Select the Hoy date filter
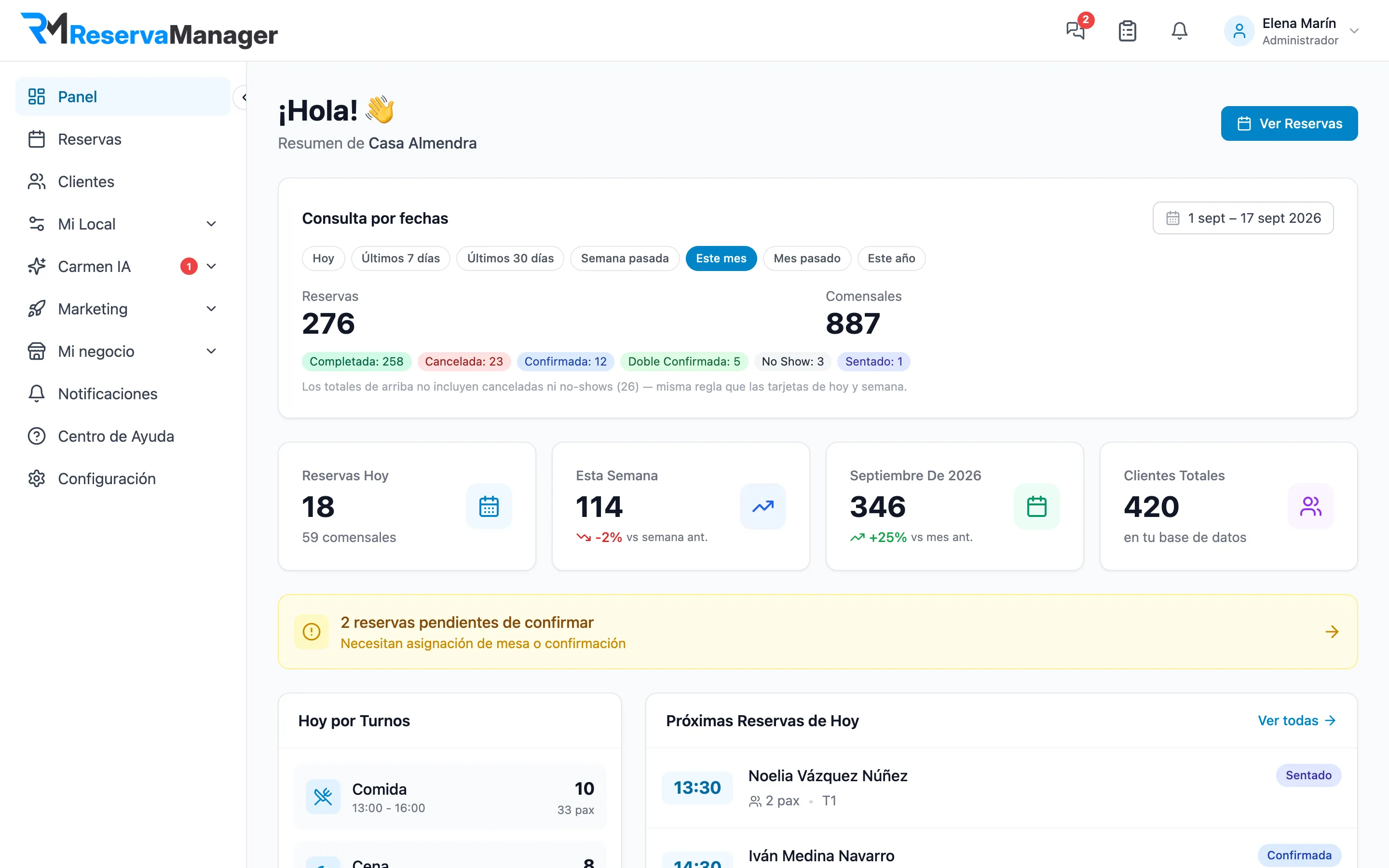 (323, 258)
